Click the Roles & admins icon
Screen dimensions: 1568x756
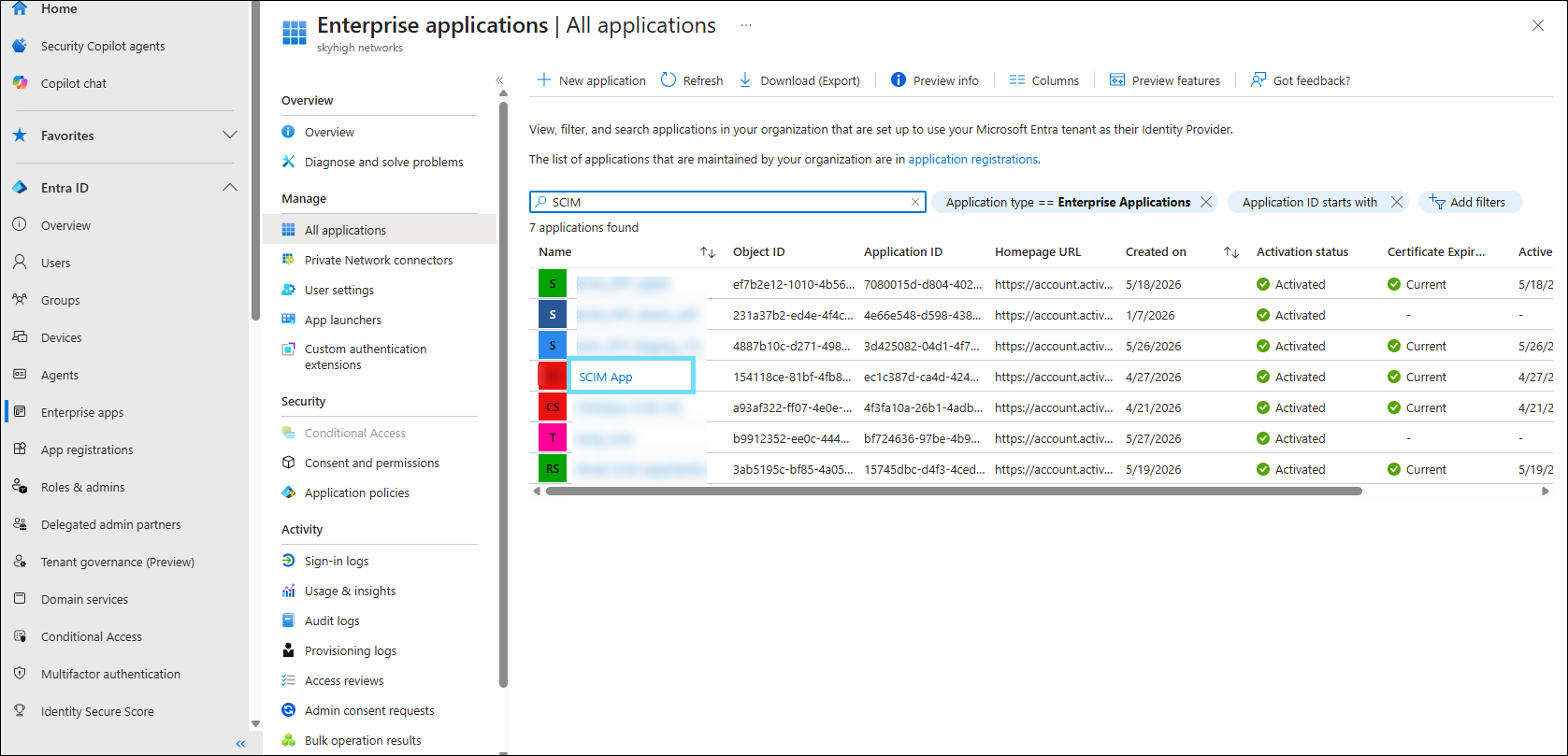click(20, 487)
